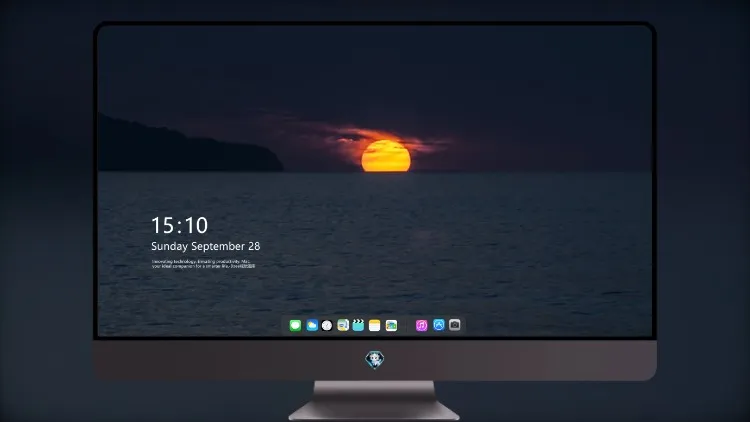The height and width of the screenshot is (422, 750).
Task: Open the blue App Store icon
Action: 439,325
